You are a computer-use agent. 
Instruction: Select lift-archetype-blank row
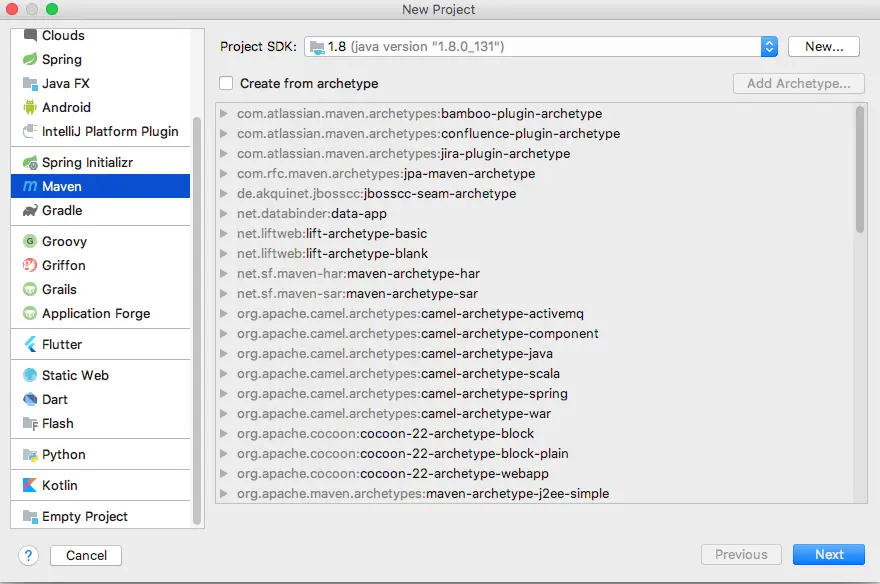[536, 254]
